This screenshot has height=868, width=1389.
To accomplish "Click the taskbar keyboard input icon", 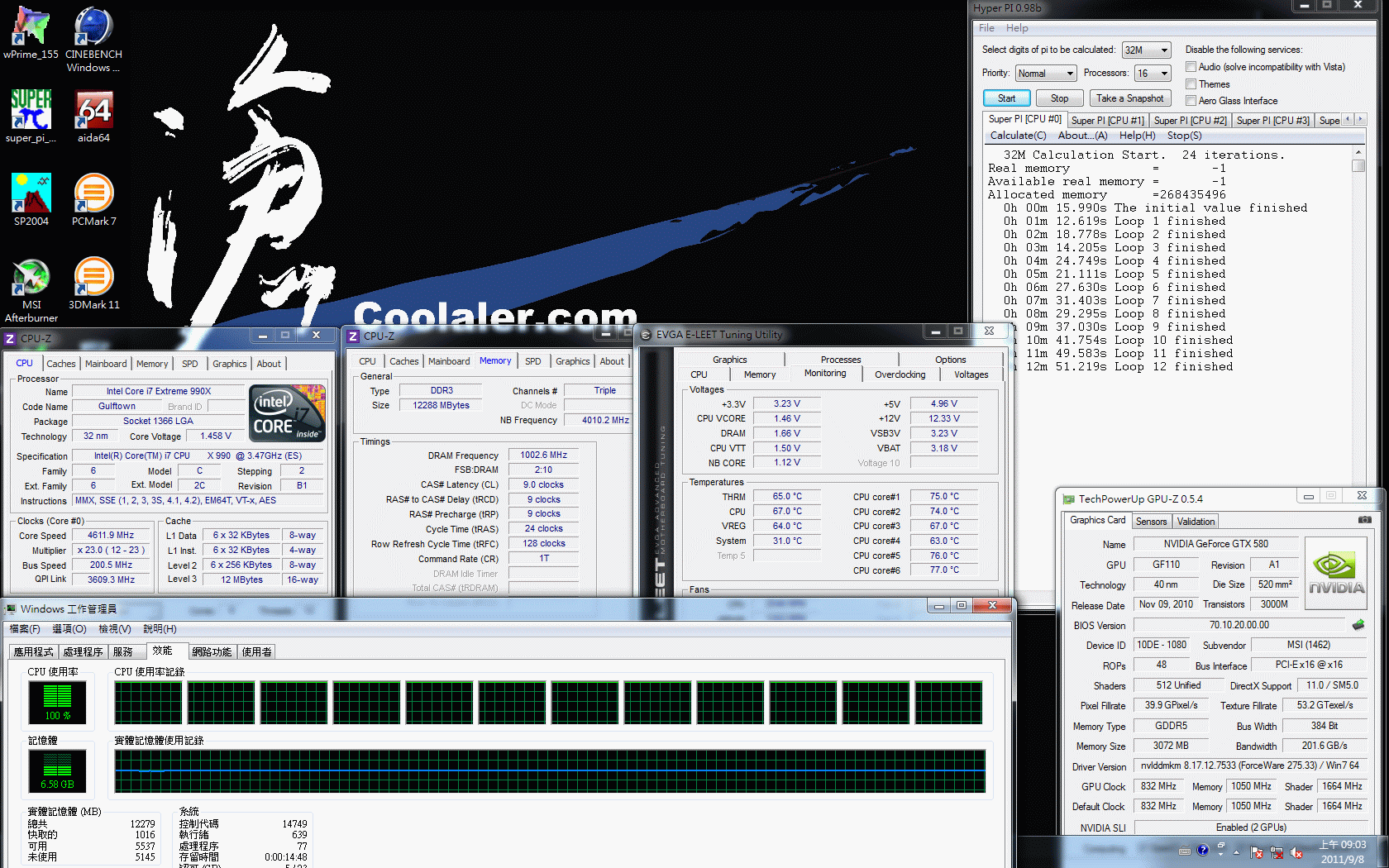I will 1185,851.
